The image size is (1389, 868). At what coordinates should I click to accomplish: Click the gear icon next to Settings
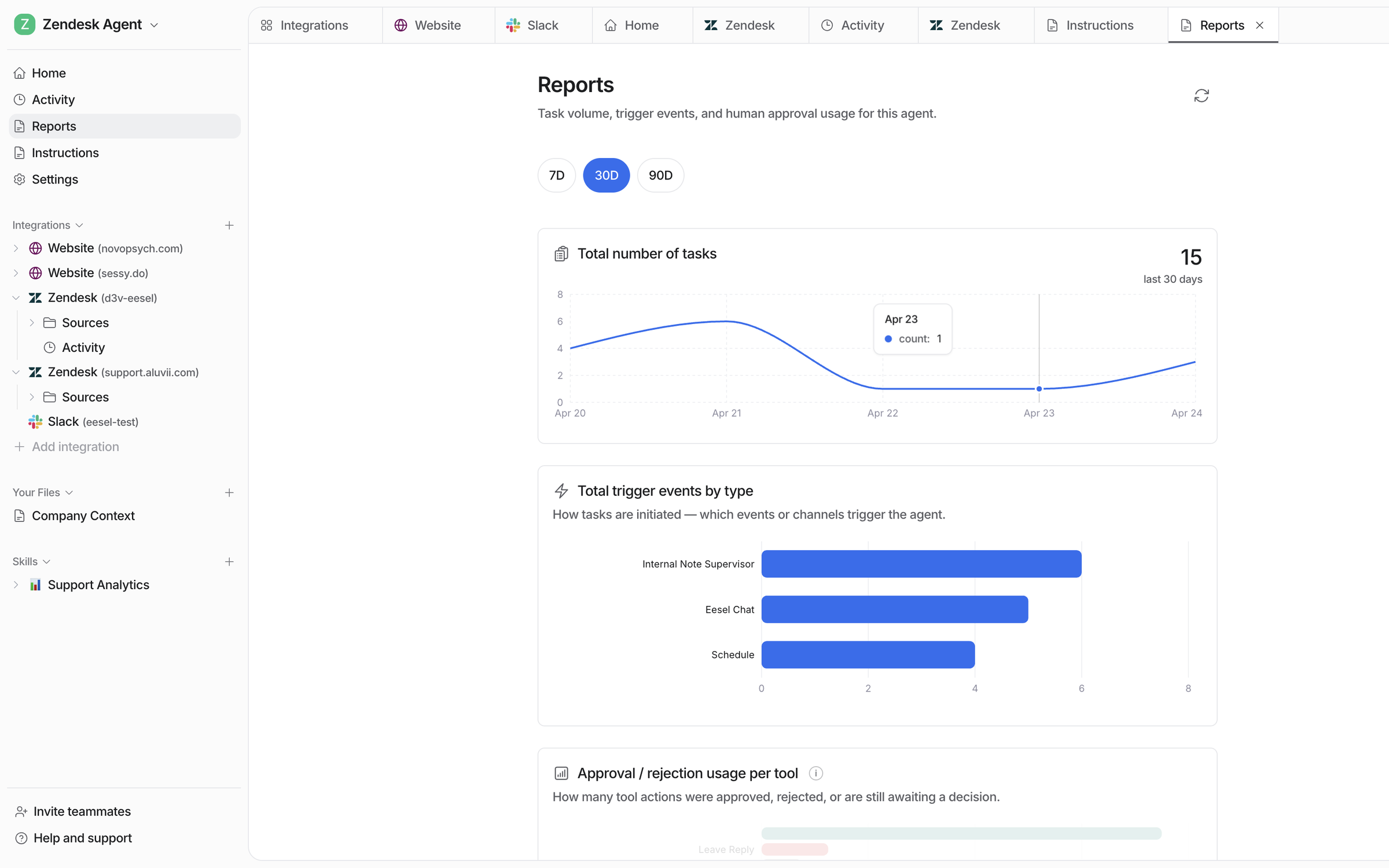pyautogui.click(x=20, y=179)
